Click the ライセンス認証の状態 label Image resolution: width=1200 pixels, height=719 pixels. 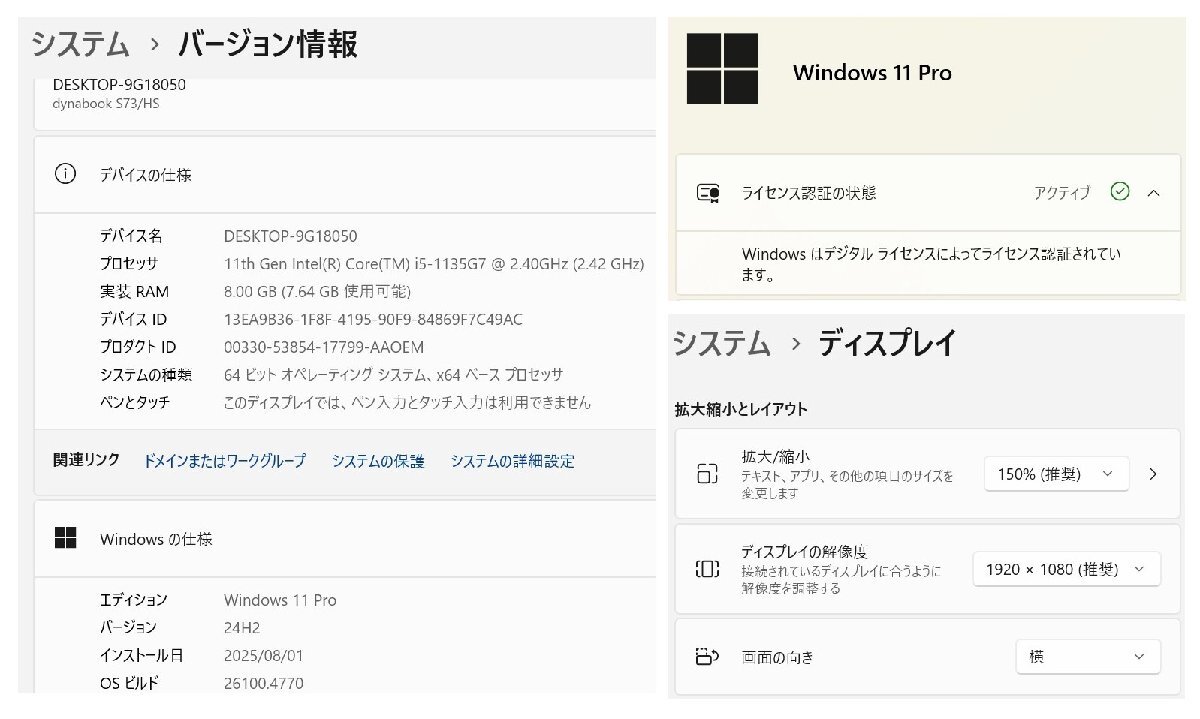click(x=808, y=193)
